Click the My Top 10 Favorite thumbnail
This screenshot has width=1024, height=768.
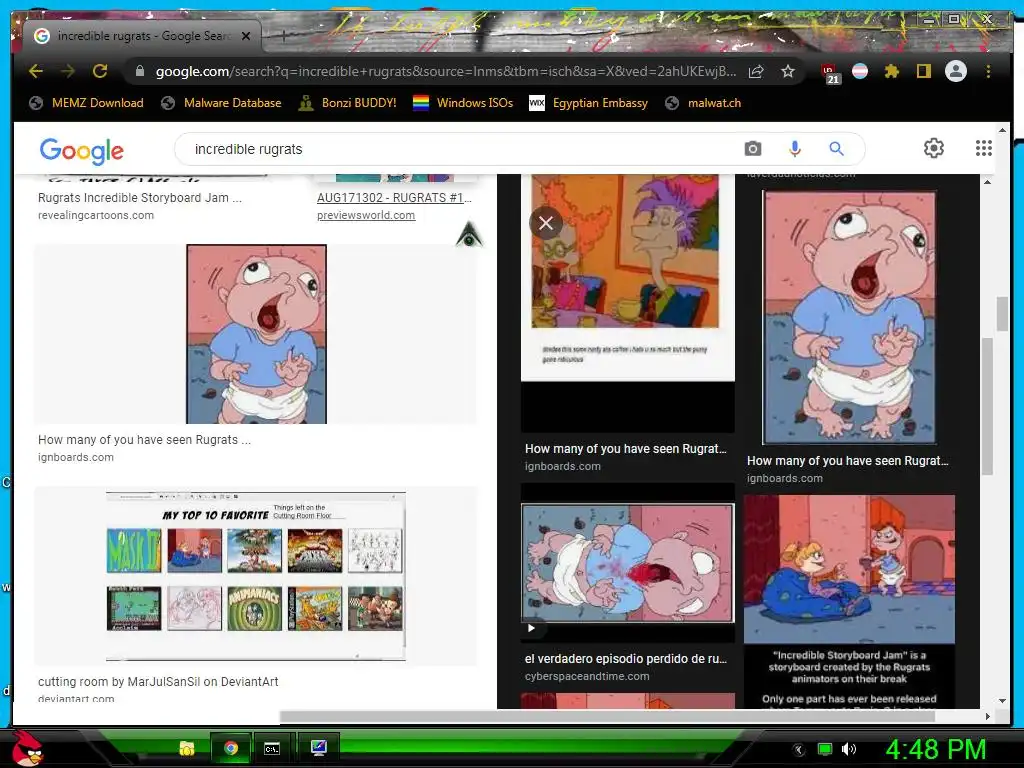pos(256,576)
